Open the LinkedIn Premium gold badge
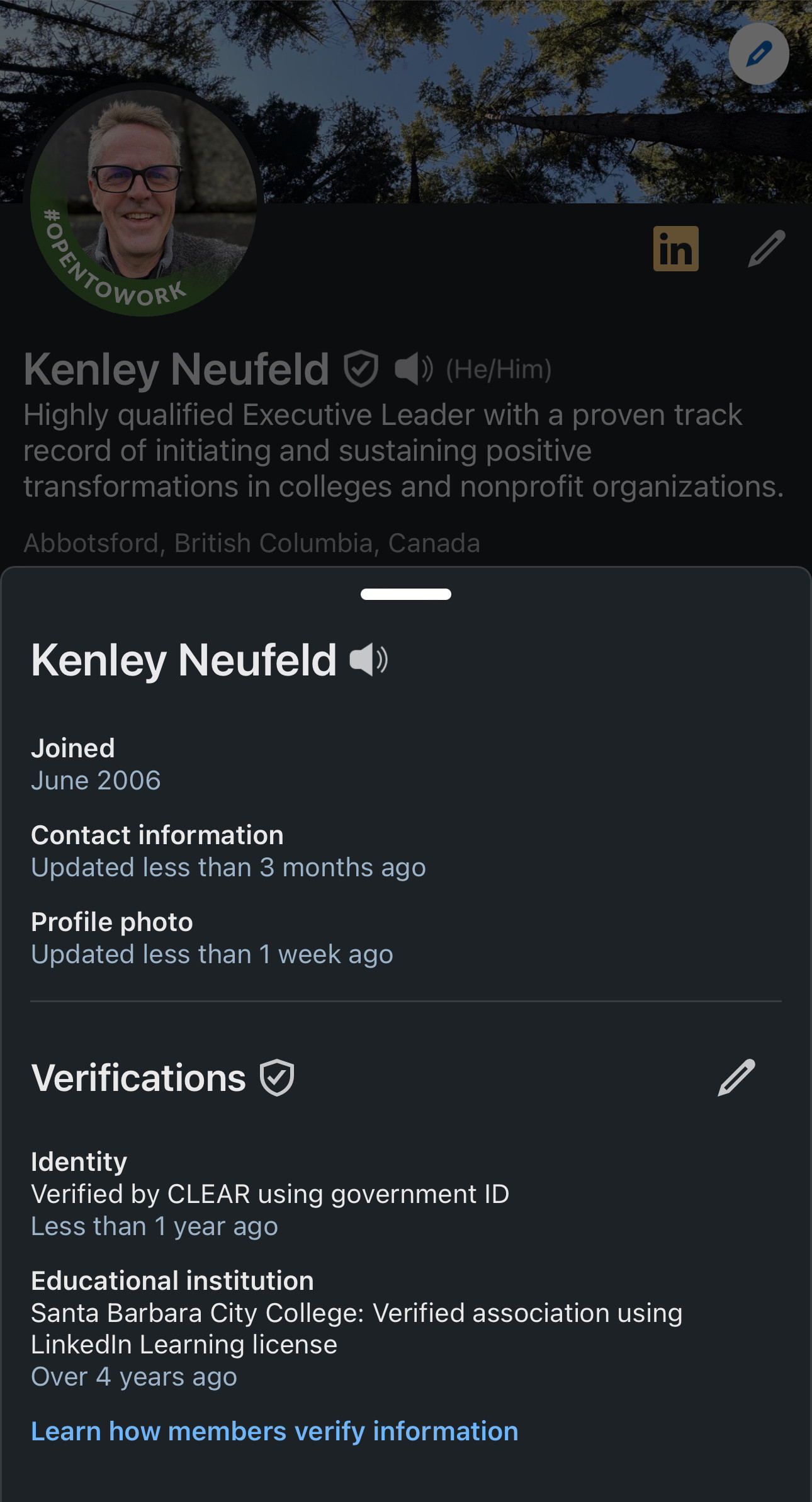The width and height of the screenshot is (812, 1502). point(675,249)
